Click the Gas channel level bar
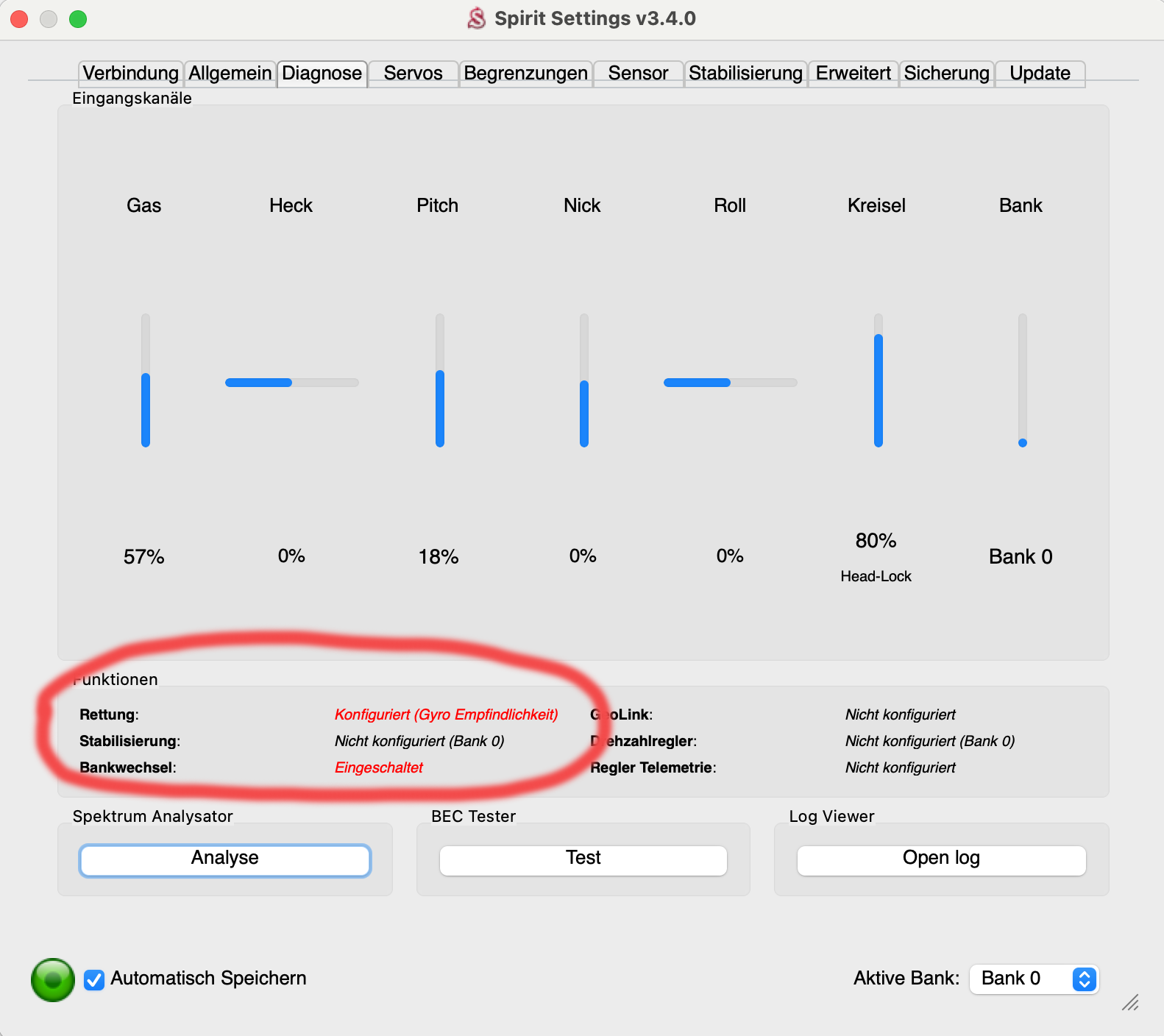Viewport: 1164px width, 1036px height. click(146, 380)
